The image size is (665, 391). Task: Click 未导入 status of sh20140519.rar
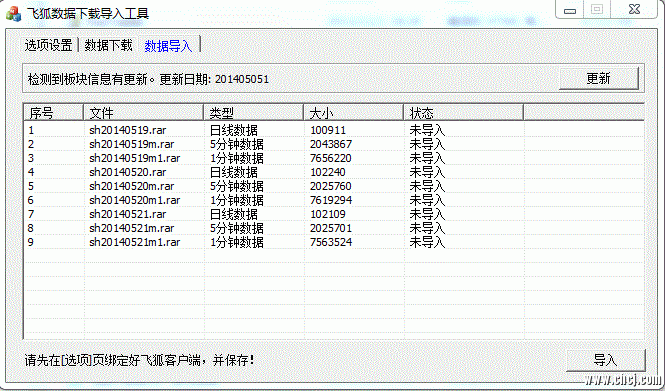click(x=427, y=130)
